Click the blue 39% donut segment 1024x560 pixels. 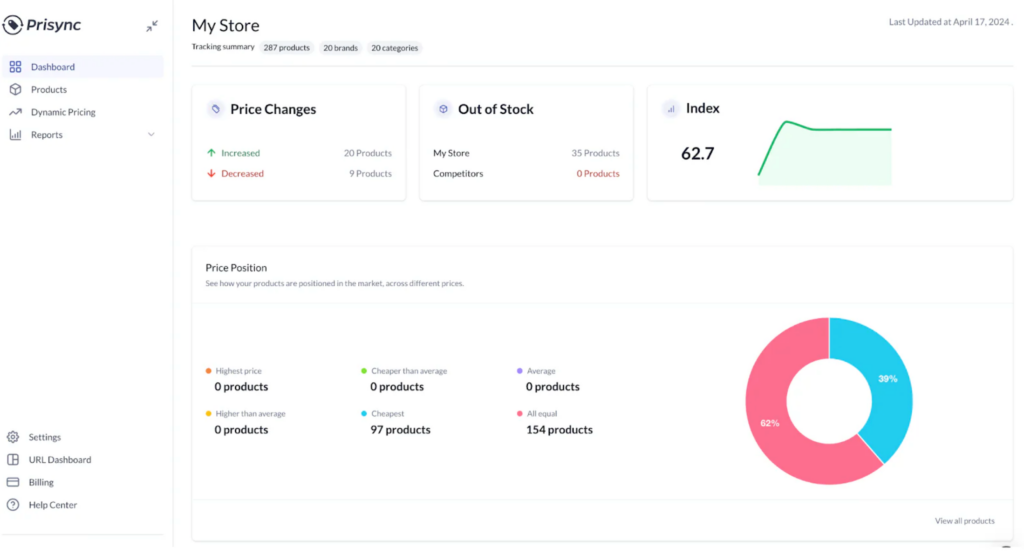click(888, 379)
